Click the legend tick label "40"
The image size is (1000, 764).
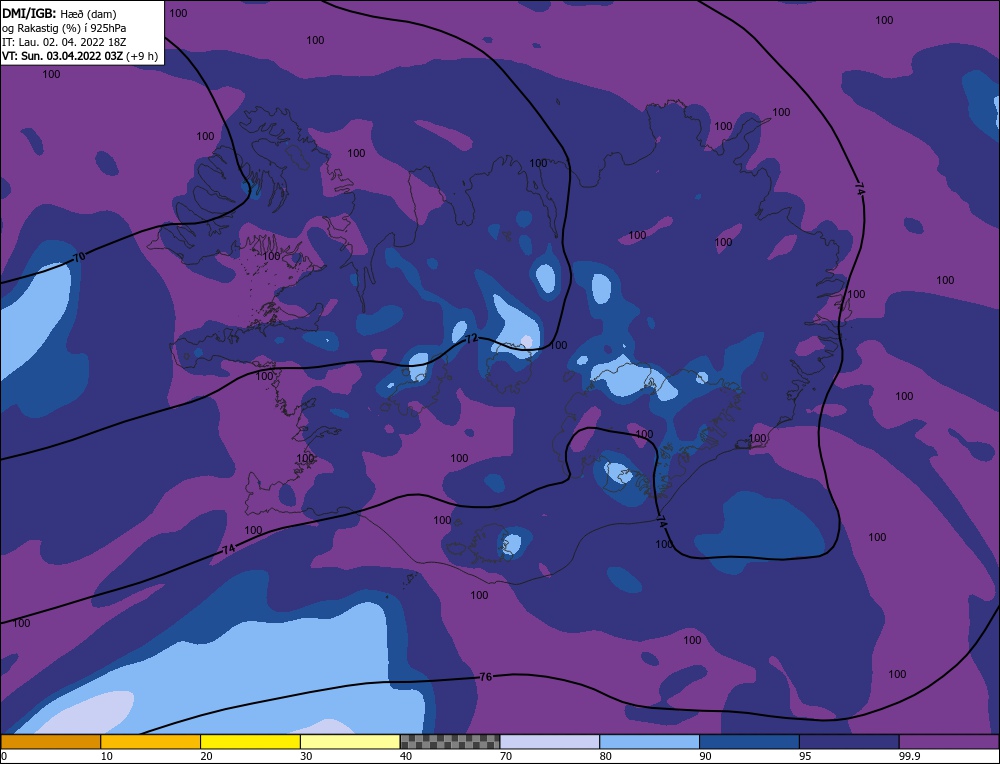click(406, 756)
